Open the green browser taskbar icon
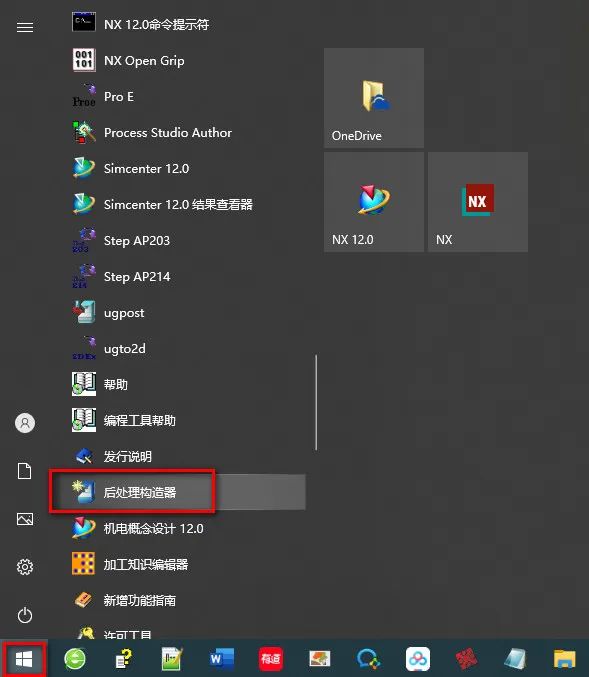589x677 pixels. pyautogui.click(x=75, y=659)
